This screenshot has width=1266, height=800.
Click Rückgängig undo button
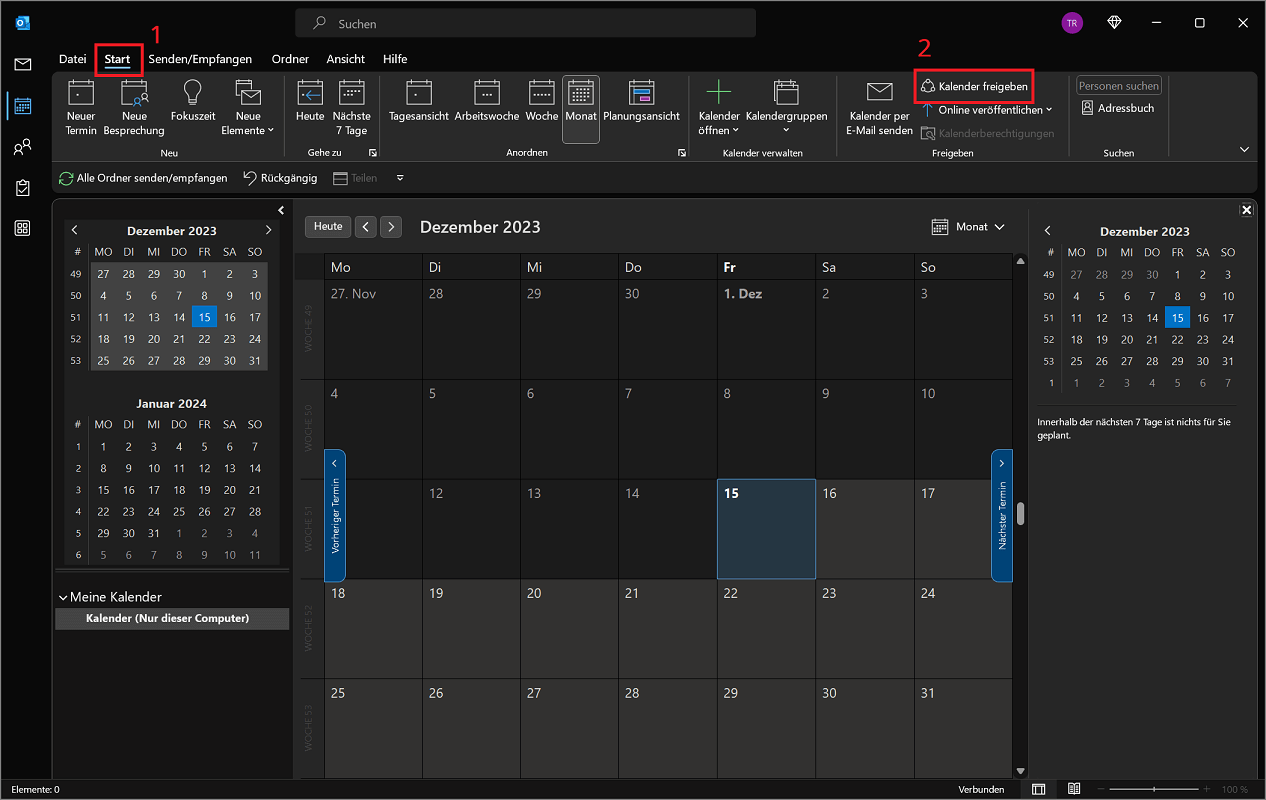click(x=280, y=178)
